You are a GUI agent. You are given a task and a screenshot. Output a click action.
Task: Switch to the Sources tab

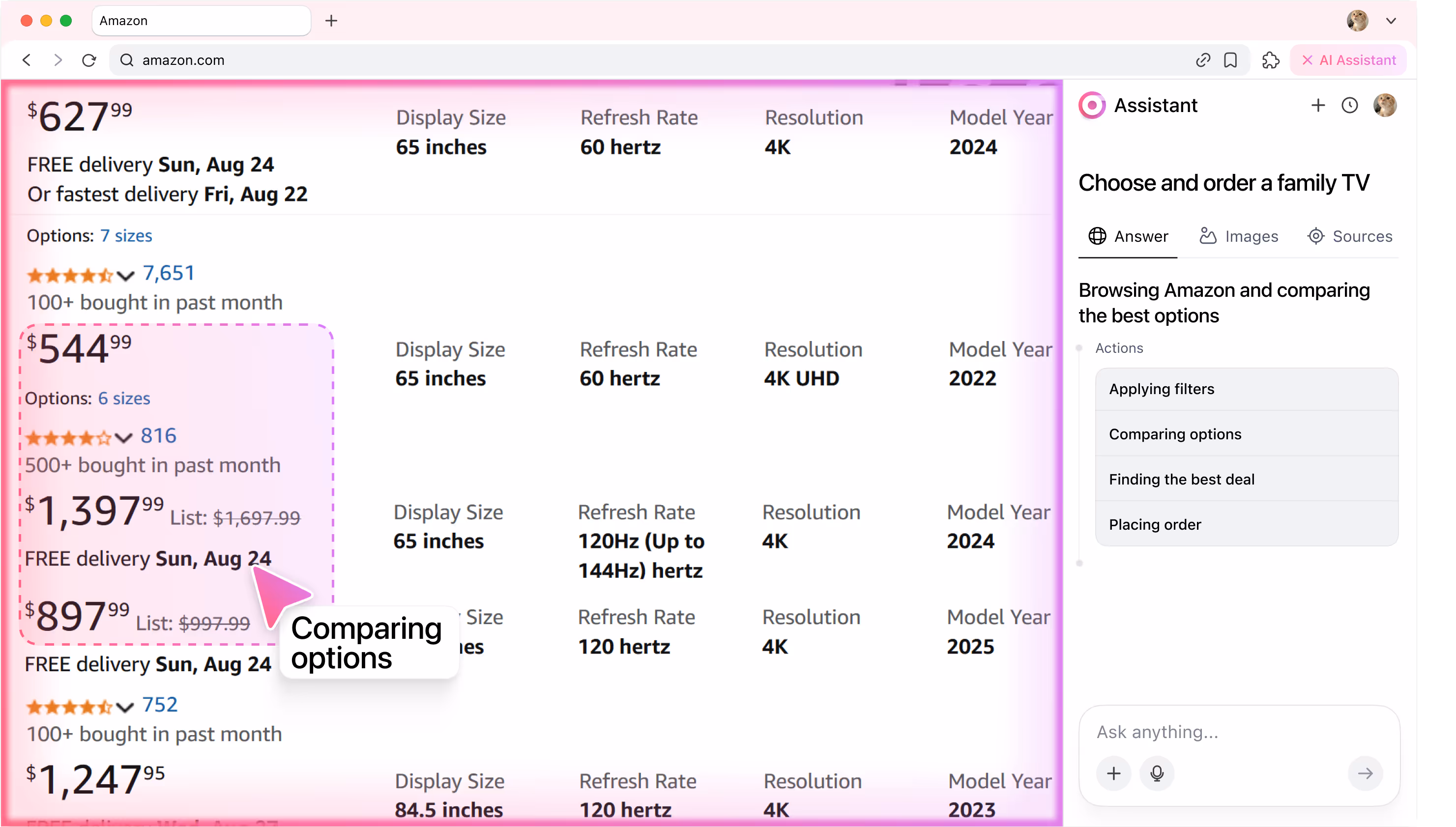pos(1350,236)
